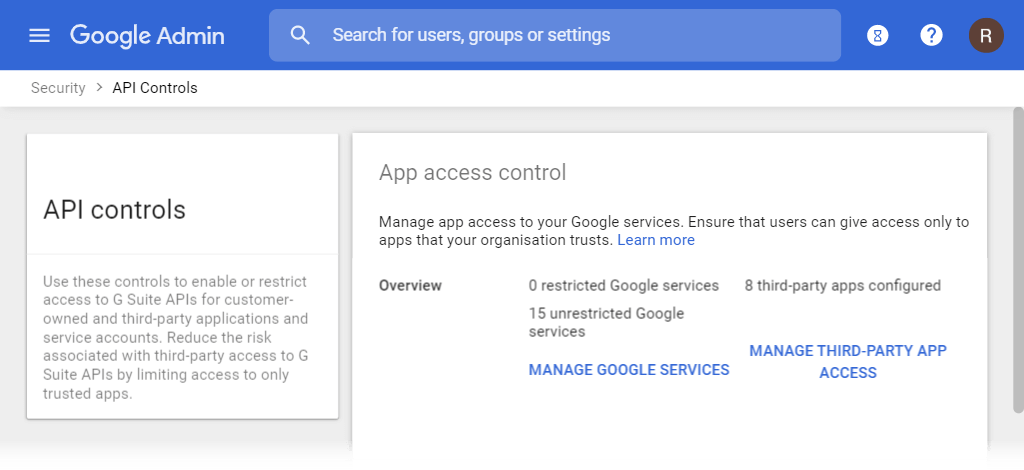Click the Overview label
Viewport: 1024px width, 470px height.
410,286
